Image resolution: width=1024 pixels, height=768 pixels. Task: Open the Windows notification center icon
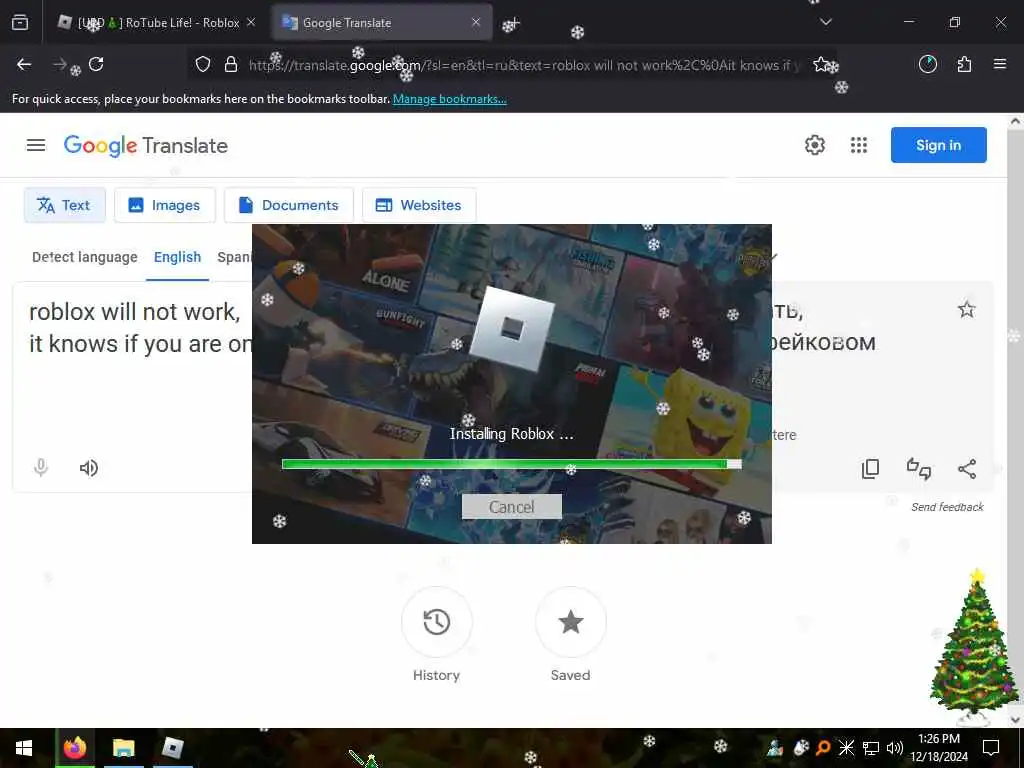(991, 748)
